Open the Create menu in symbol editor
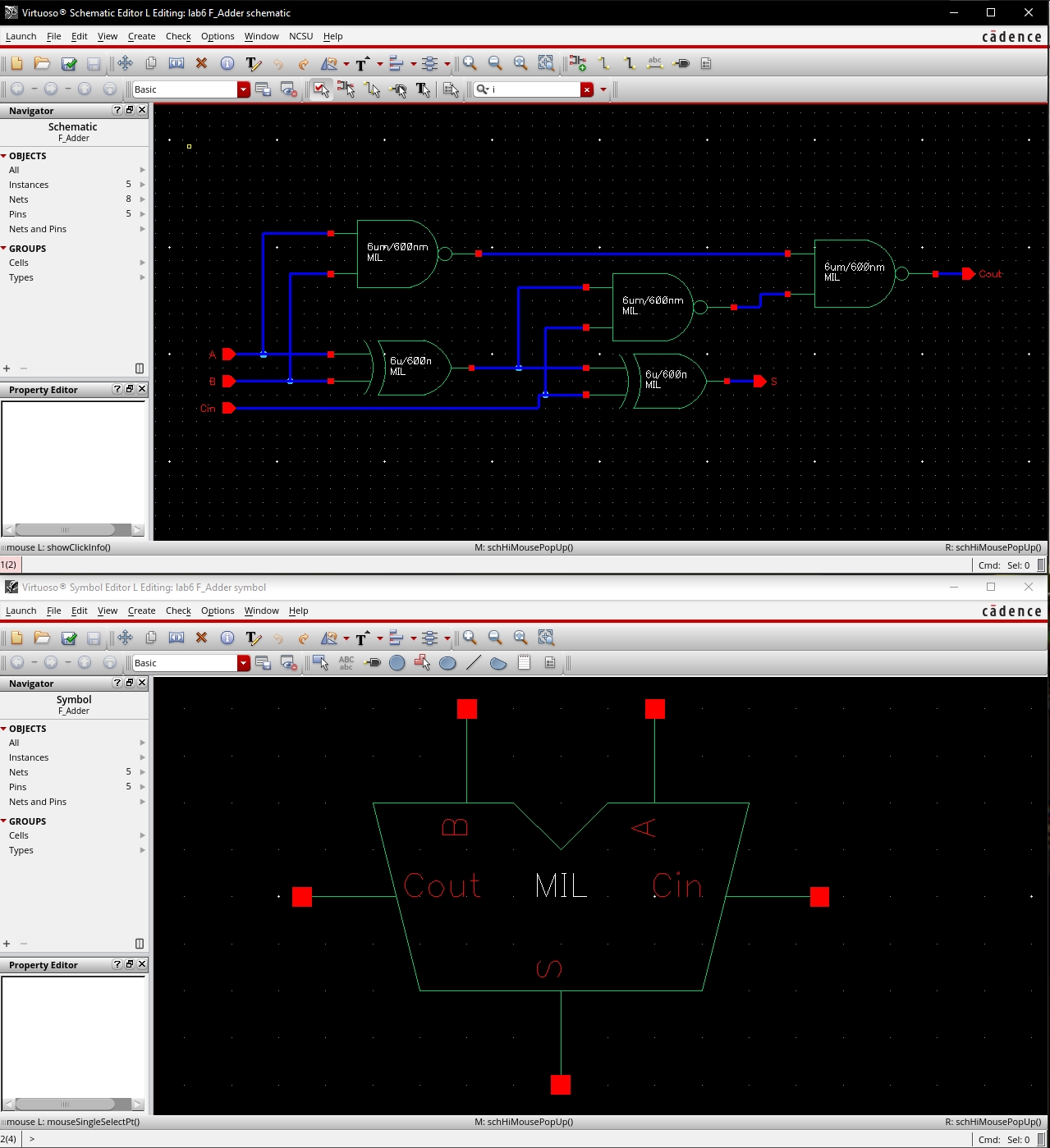The image size is (1050, 1148). pos(141,611)
